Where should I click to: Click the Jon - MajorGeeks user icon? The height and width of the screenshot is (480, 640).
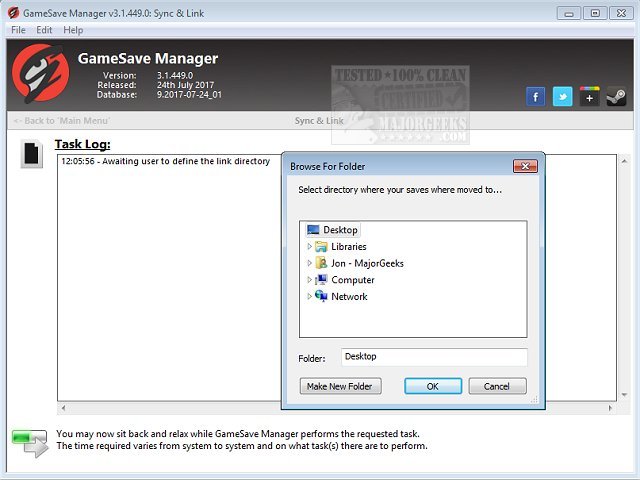tap(322, 263)
